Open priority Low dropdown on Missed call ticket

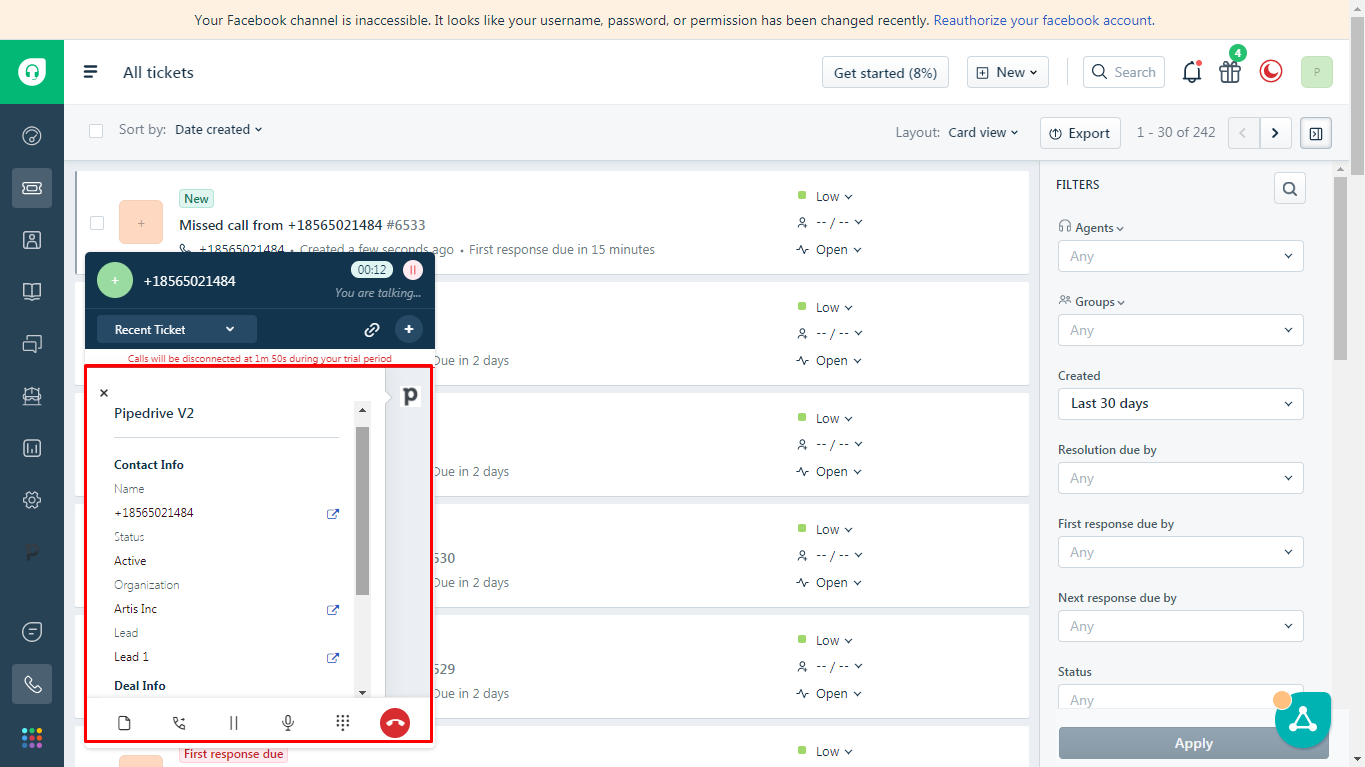pos(834,197)
